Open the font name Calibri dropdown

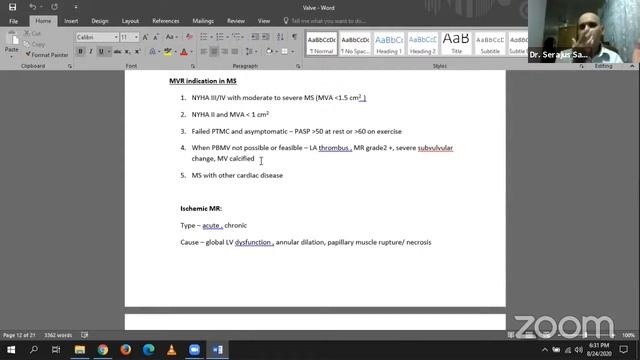(x=116, y=37)
